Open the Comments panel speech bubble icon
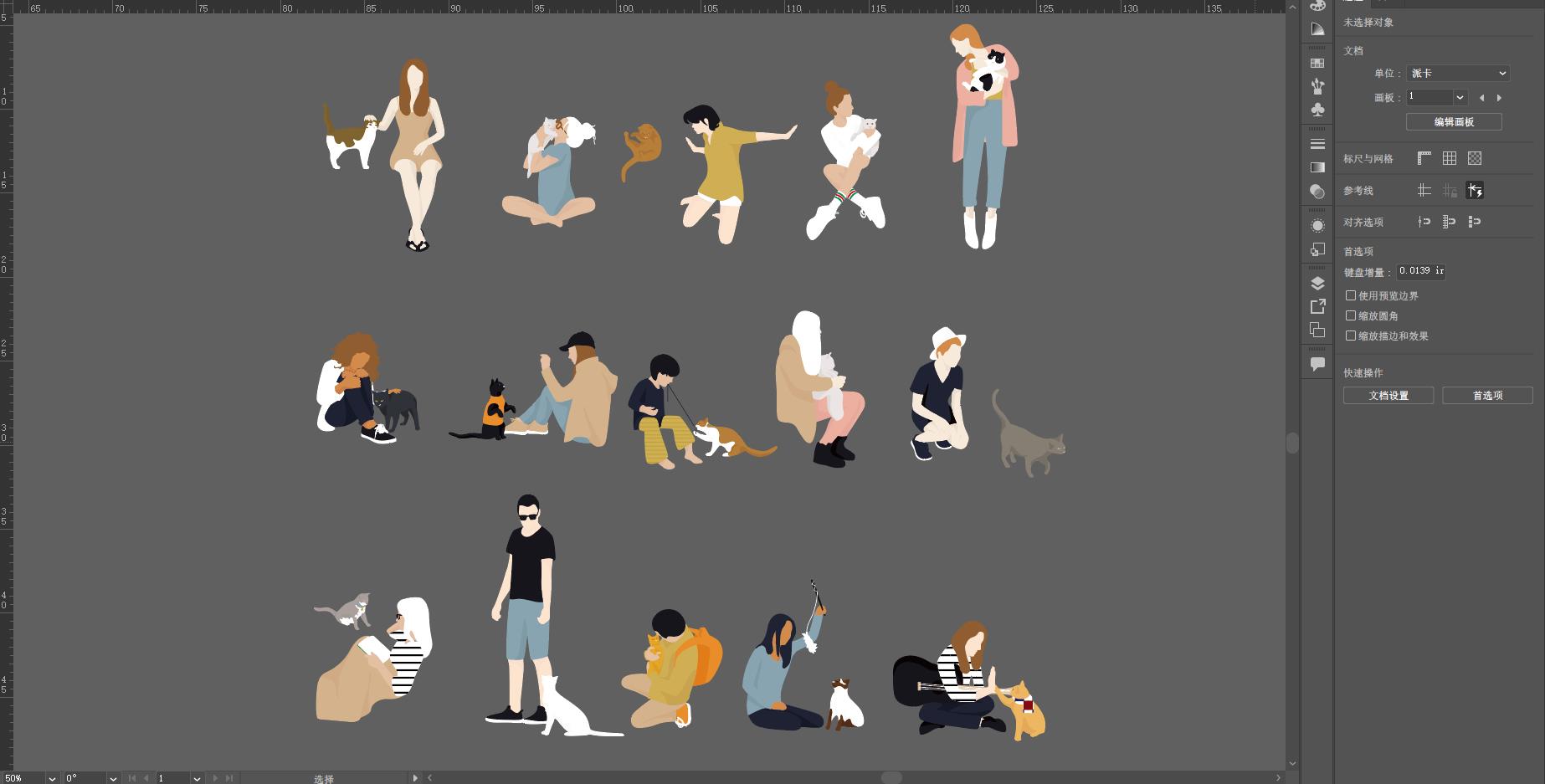Viewport: 1545px width, 784px height. [1317, 364]
